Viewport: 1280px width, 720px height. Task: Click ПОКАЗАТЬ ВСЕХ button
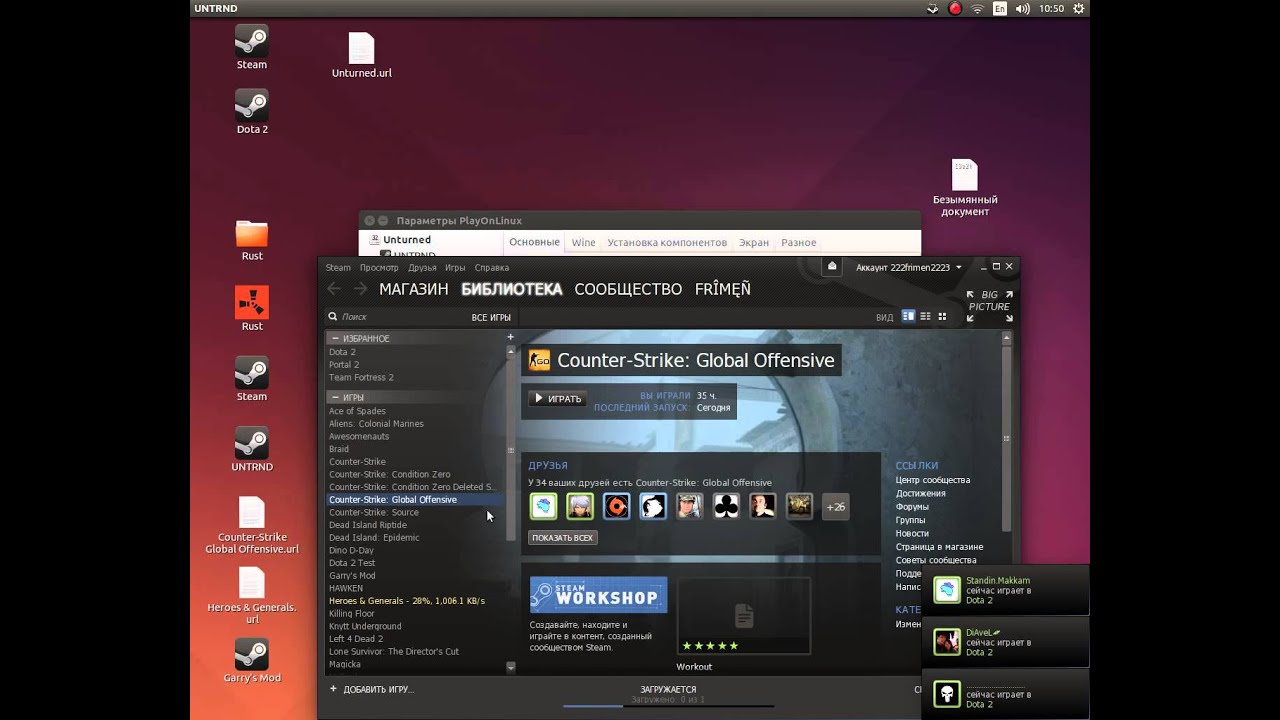pyautogui.click(x=562, y=538)
